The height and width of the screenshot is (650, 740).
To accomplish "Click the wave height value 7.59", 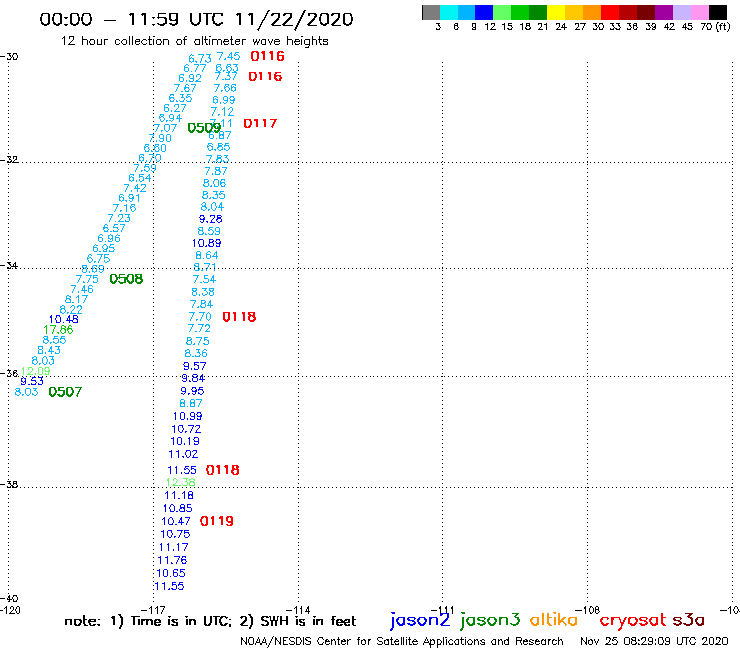I will [145, 169].
